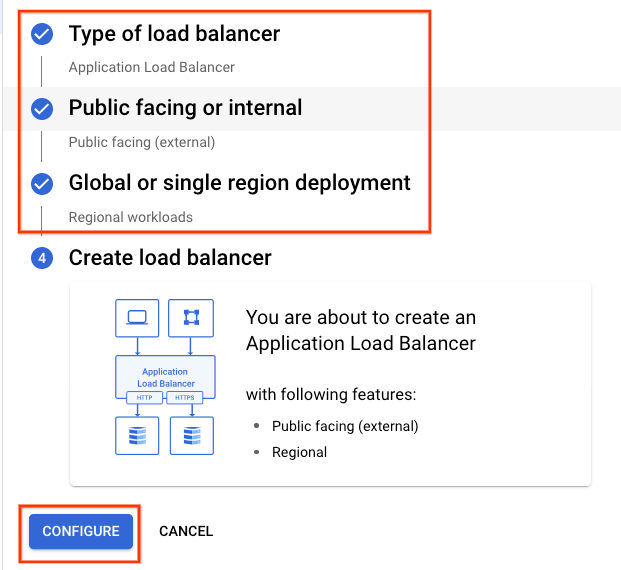Viewport: 621px width, 570px height.
Task: Expand the Type of load balancer step
Action: pyautogui.click(x=174, y=34)
